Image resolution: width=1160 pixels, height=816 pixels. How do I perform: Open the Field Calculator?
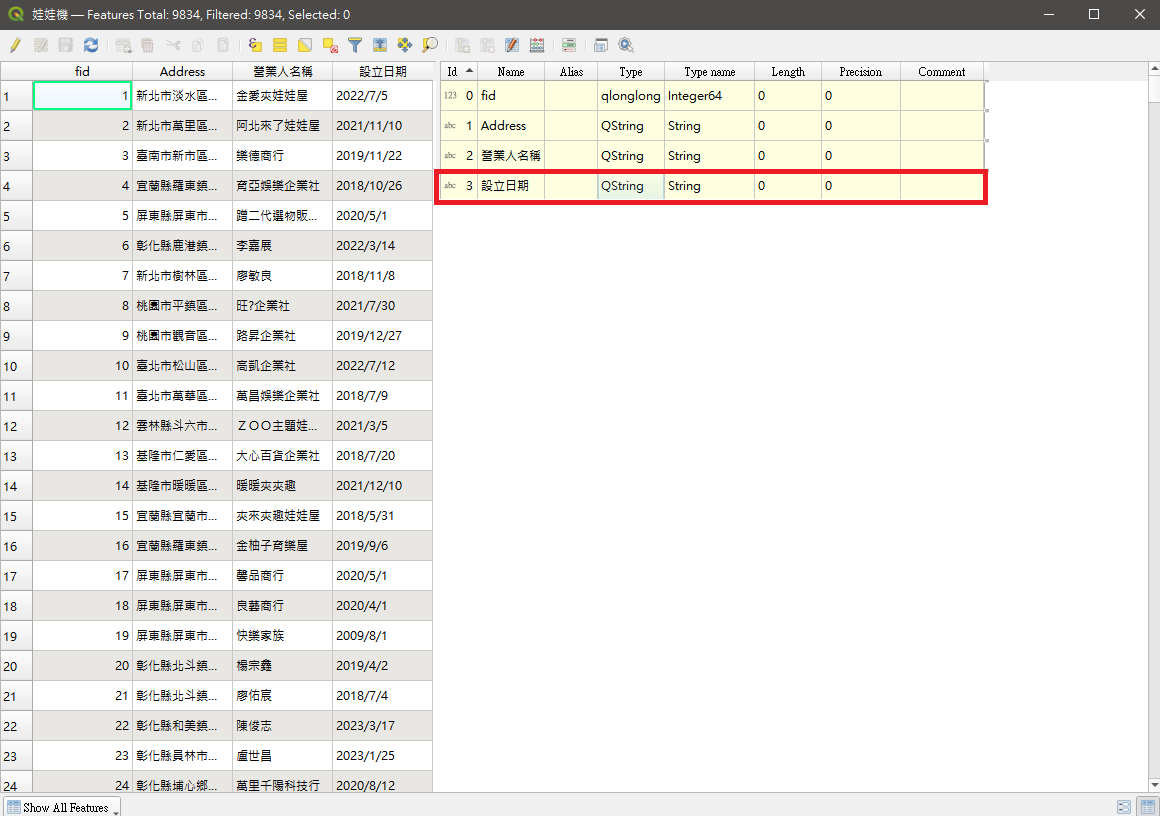pos(537,45)
